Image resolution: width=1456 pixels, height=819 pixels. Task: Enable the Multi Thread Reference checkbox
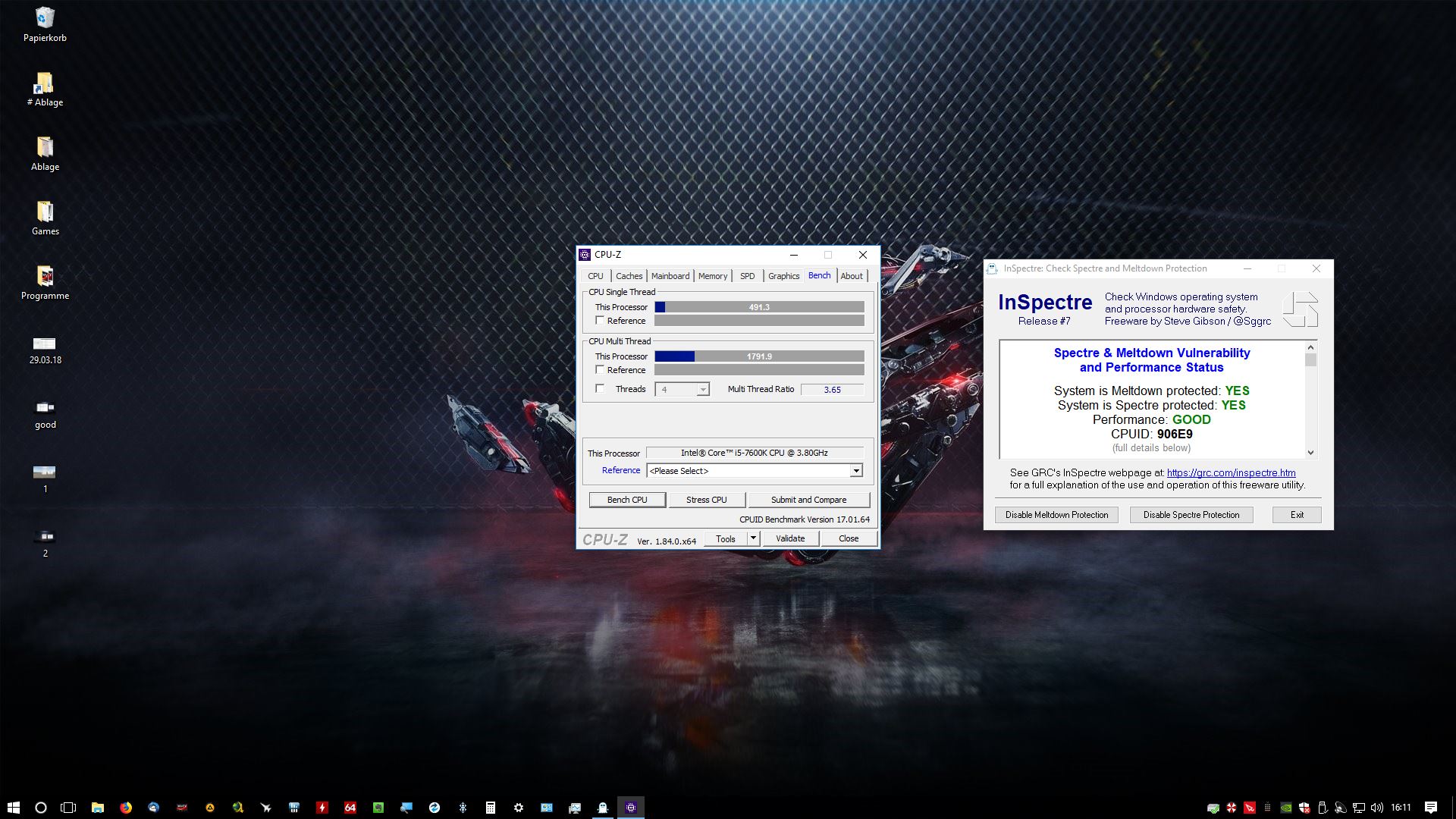[600, 370]
